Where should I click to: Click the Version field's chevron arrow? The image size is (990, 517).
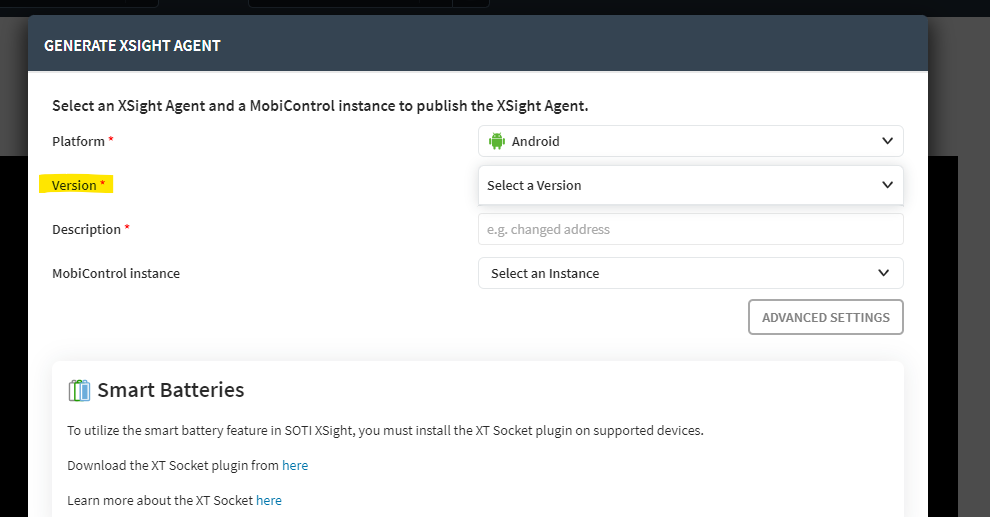point(887,185)
